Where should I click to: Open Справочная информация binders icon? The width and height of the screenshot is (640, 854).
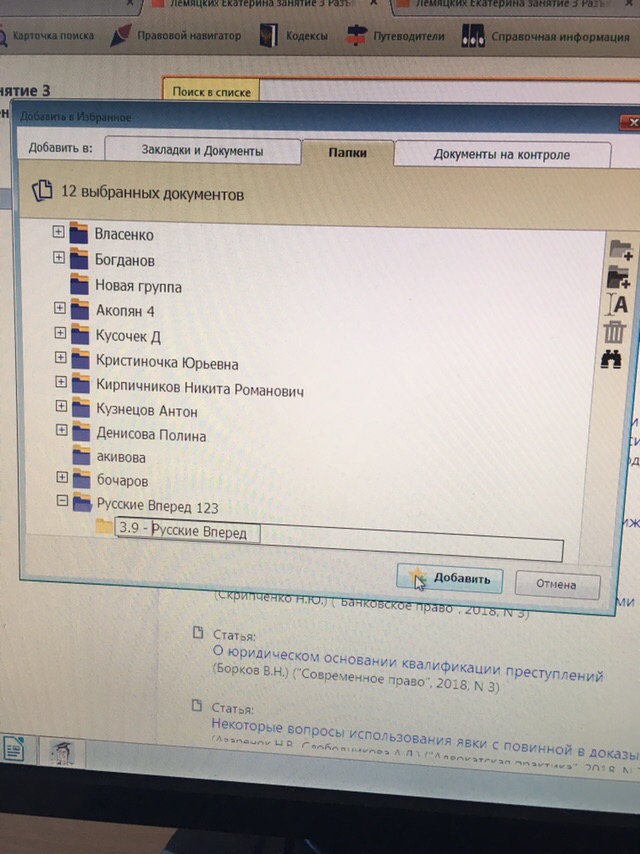(473, 36)
